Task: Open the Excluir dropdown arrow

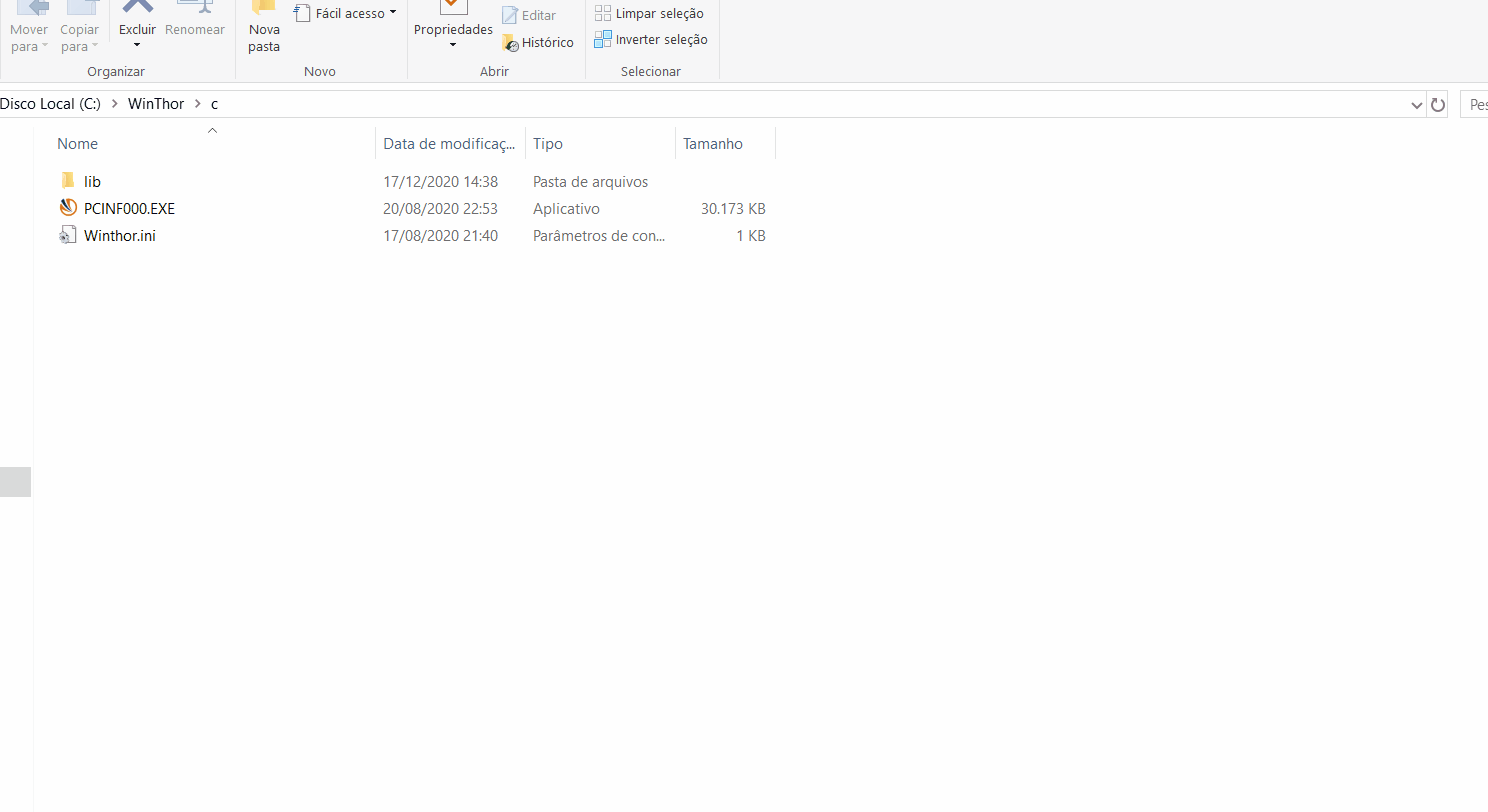Action: click(137, 45)
